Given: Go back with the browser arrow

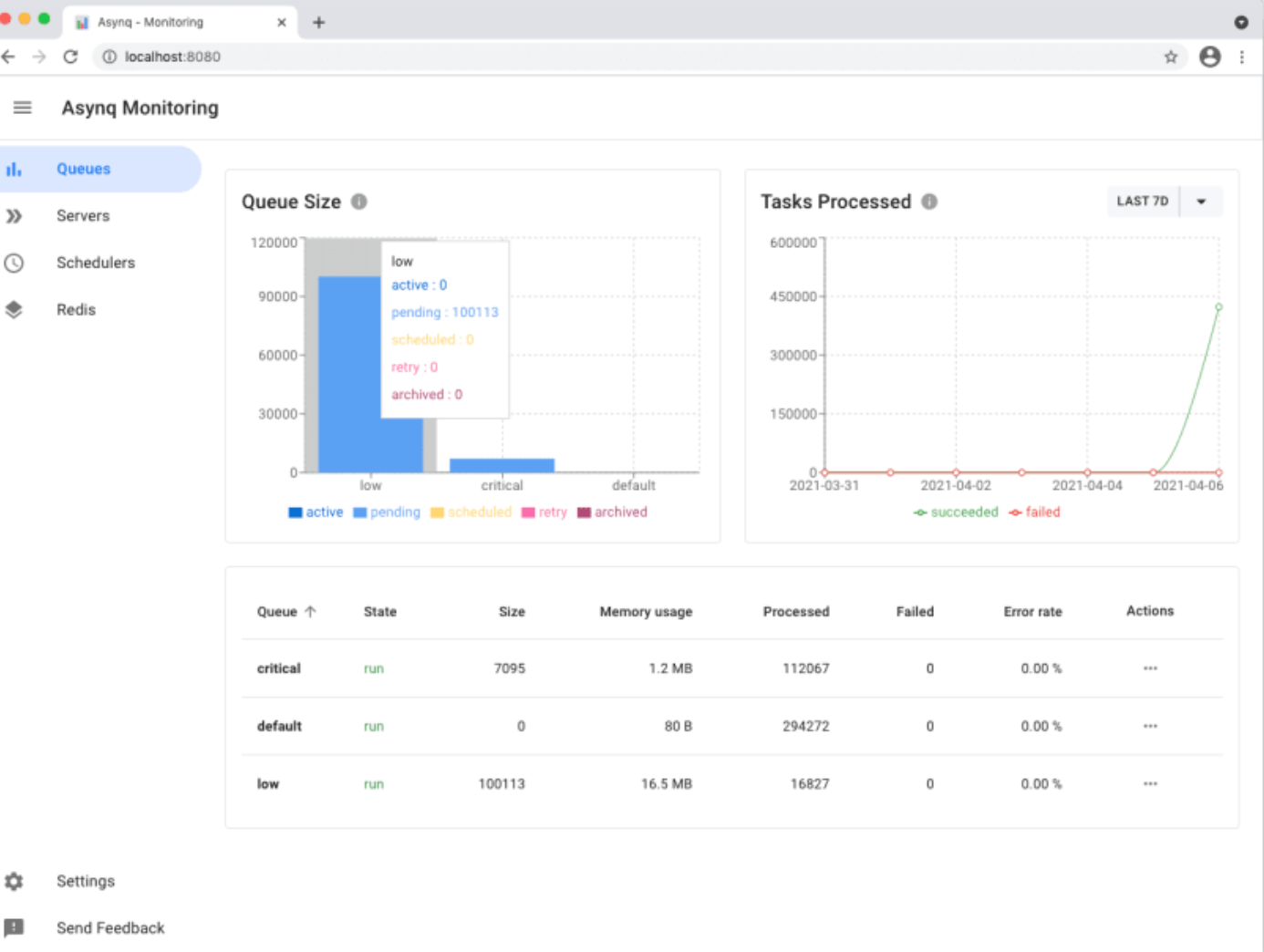Looking at the screenshot, I should 8,57.
